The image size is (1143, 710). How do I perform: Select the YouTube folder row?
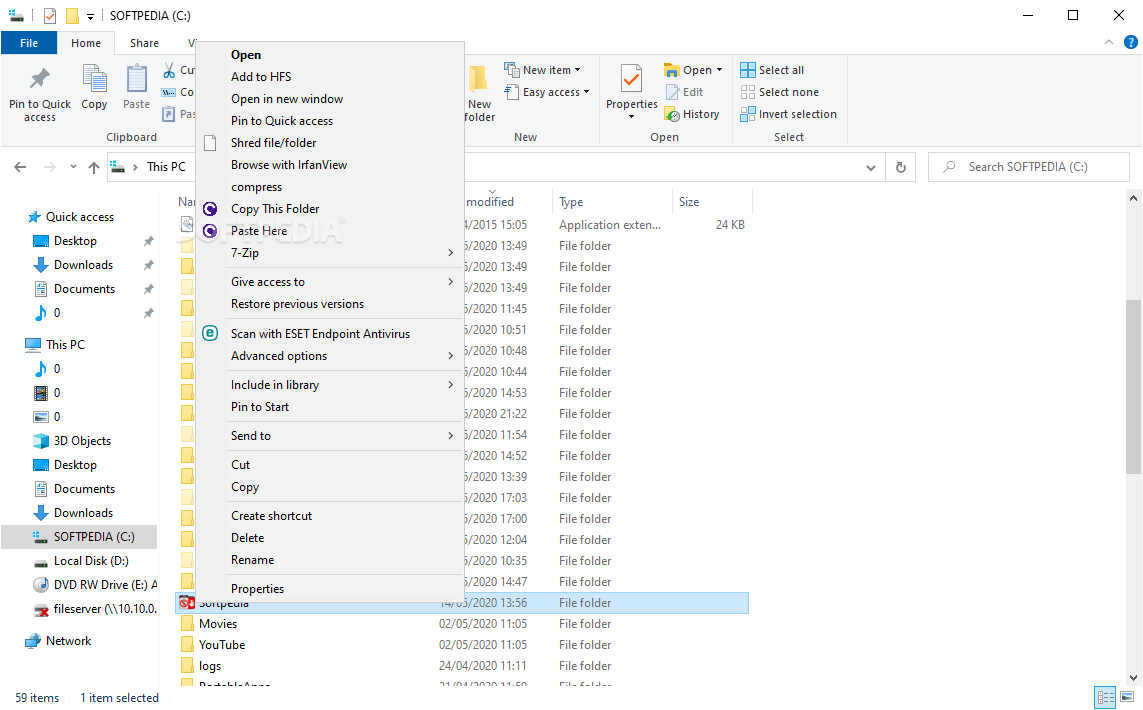click(x=462, y=644)
